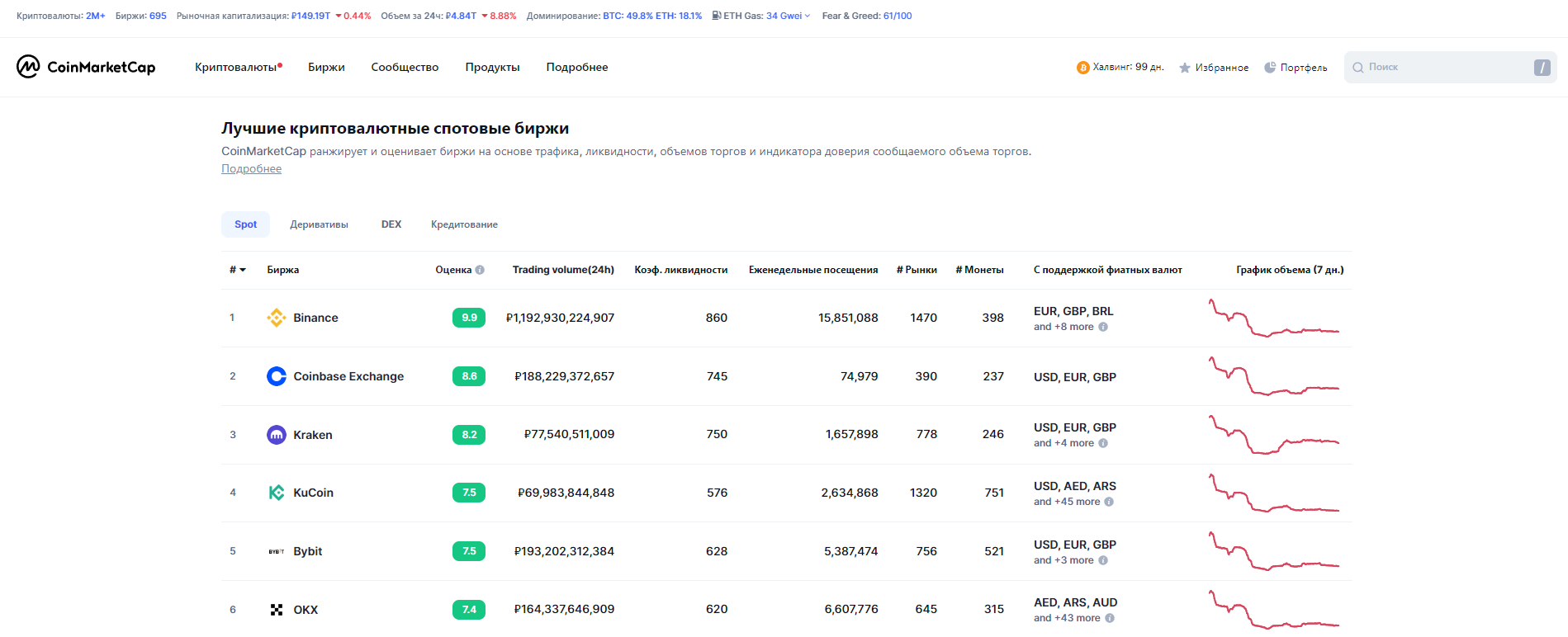Sort by # Монеты column header
This screenshot has width=1568, height=637.
979,270
